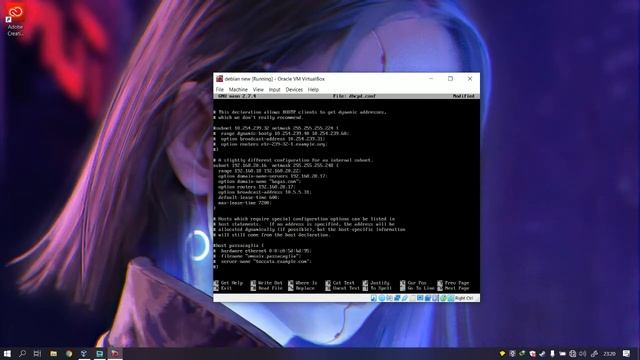The image size is (640, 360).
Task: Close the VirtualBox window
Action: tap(470, 79)
